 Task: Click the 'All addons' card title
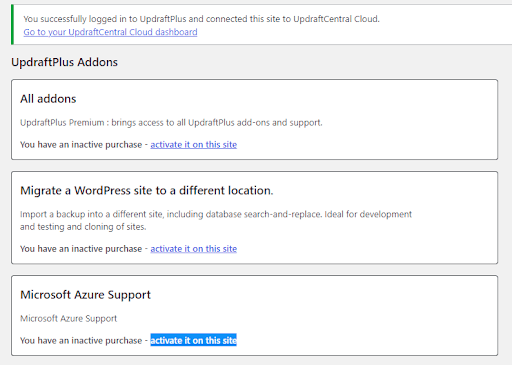click(48, 99)
